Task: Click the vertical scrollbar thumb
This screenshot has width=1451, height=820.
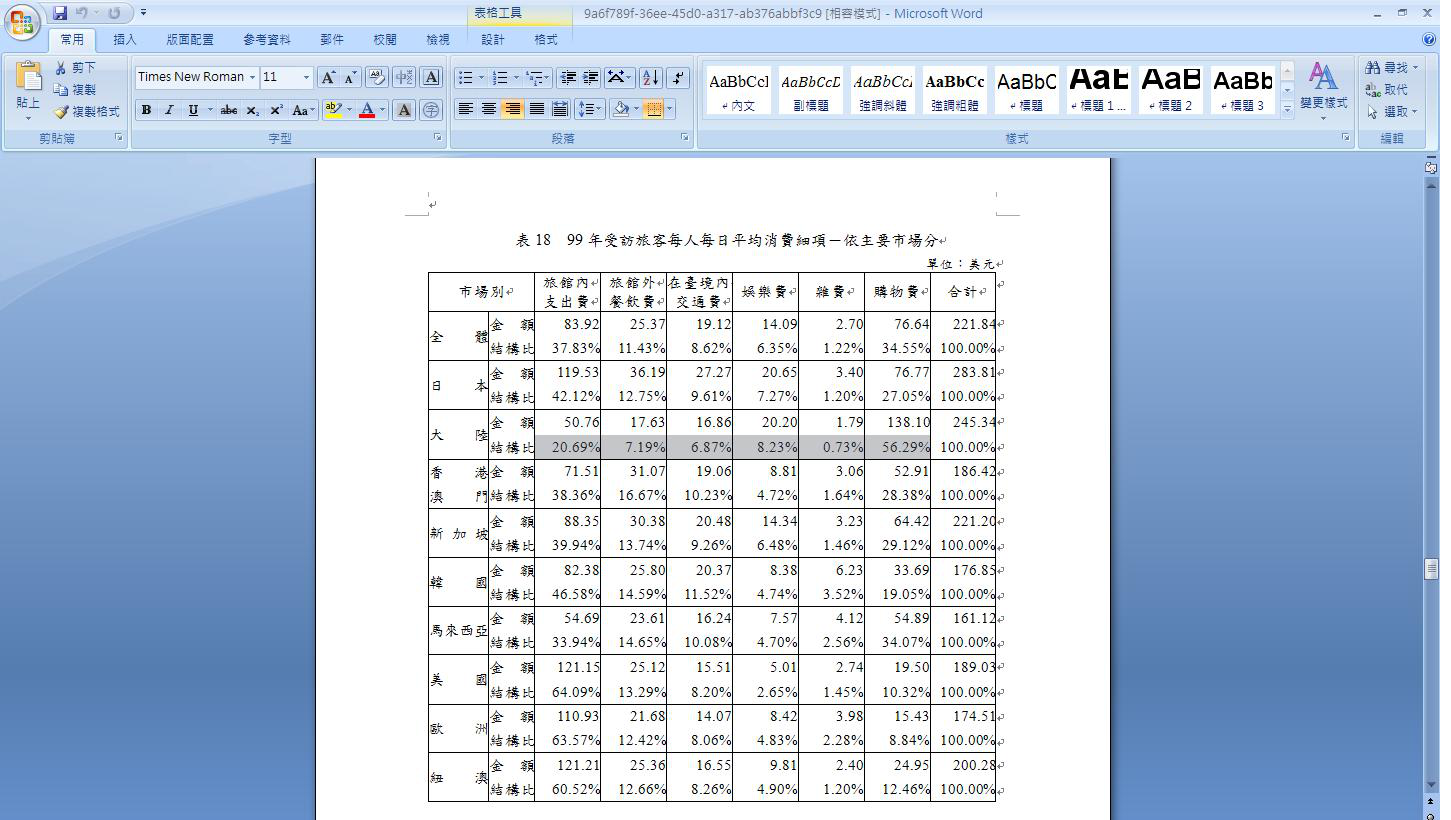Action: (x=1431, y=570)
